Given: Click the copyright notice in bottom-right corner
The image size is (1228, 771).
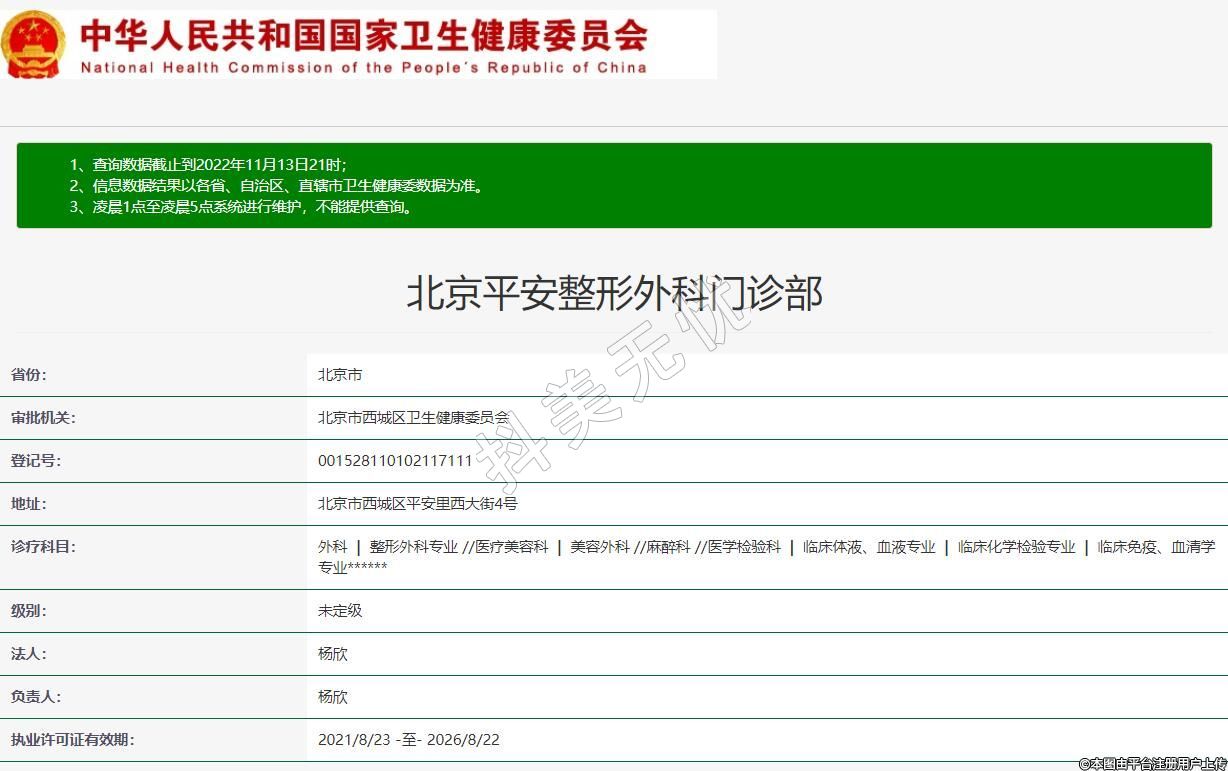Looking at the screenshot, I should [1152, 763].
